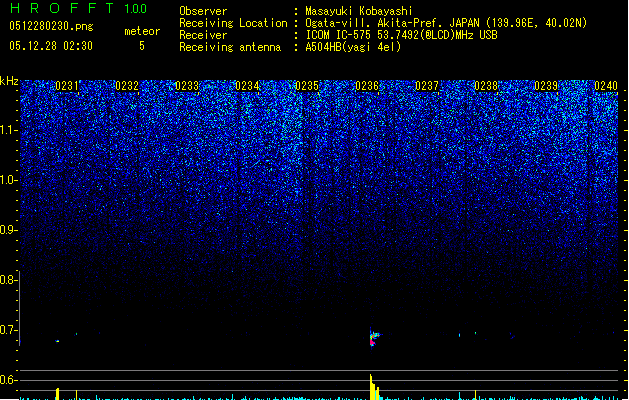Click the observer name Masayuki Kobayashi
Screen dimensions: 629x400
click(x=359, y=11)
